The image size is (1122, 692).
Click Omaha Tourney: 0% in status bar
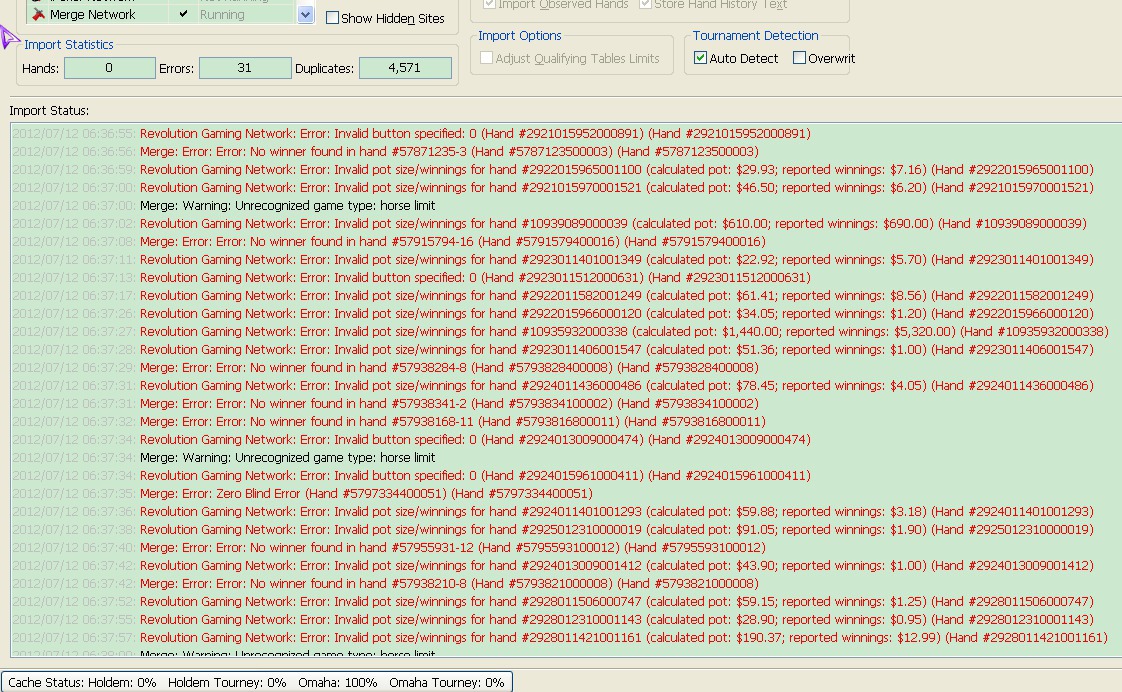[x=447, y=682]
